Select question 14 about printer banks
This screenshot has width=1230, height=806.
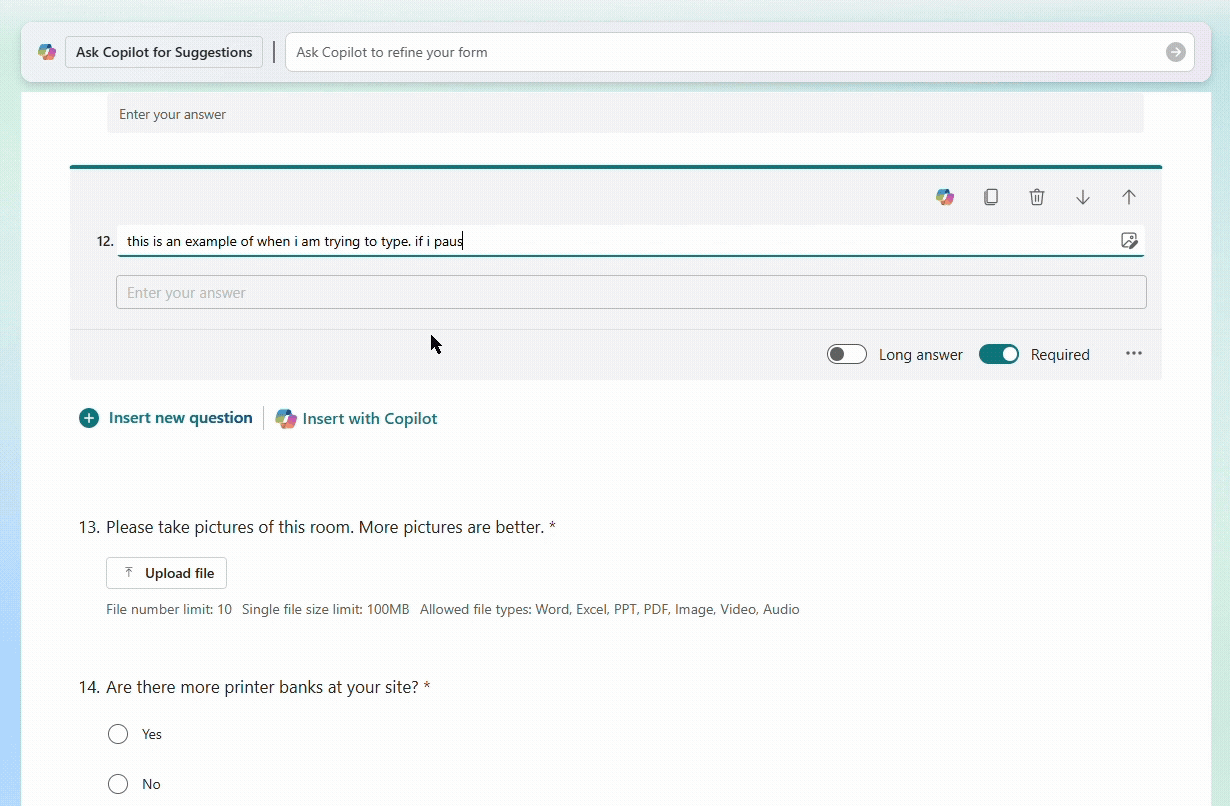pyautogui.click(x=254, y=687)
